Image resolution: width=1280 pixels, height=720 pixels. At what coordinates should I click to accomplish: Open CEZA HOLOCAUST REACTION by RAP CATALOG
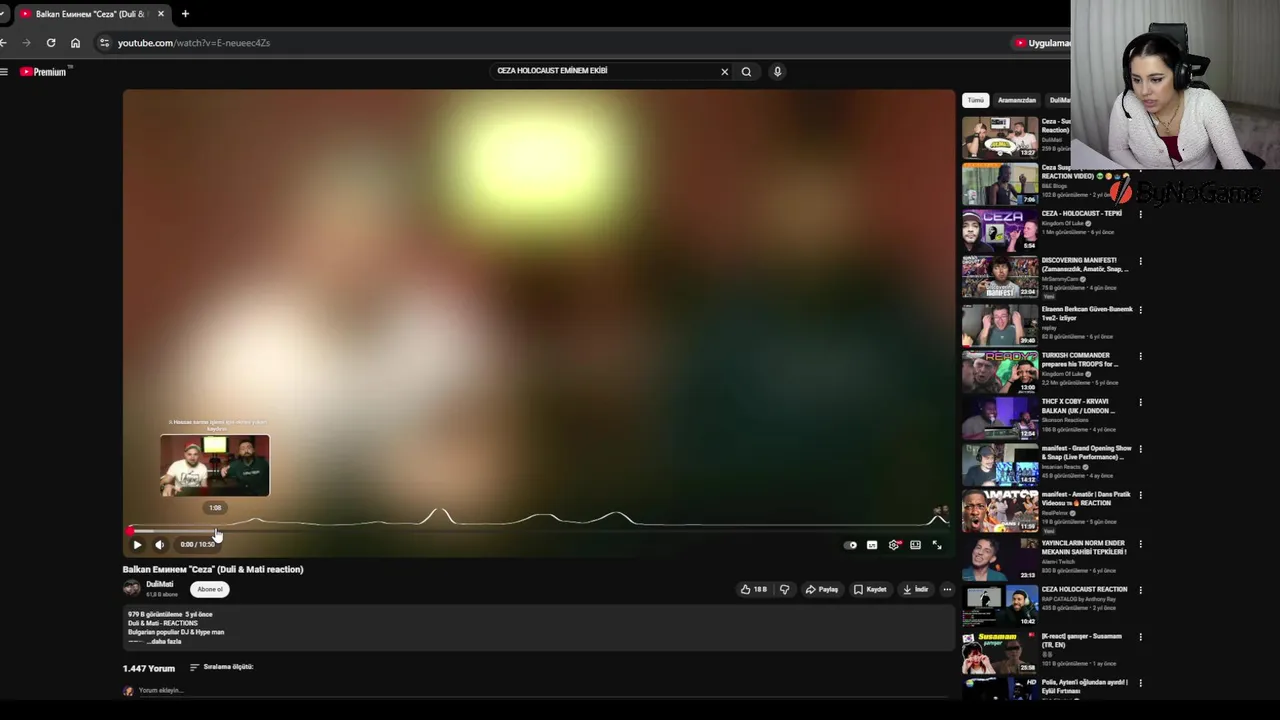1084,589
